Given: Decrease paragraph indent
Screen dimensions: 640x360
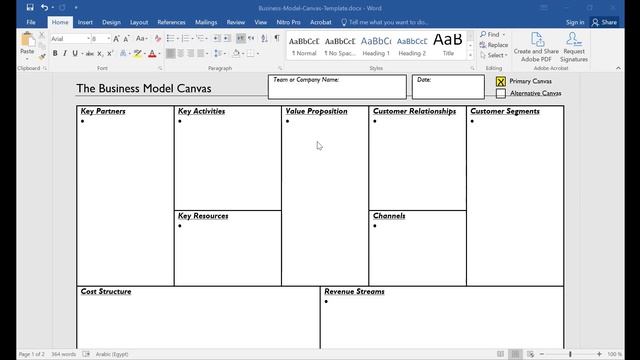Looking at the screenshot, I should pyautogui.click(x=216, y=38).
